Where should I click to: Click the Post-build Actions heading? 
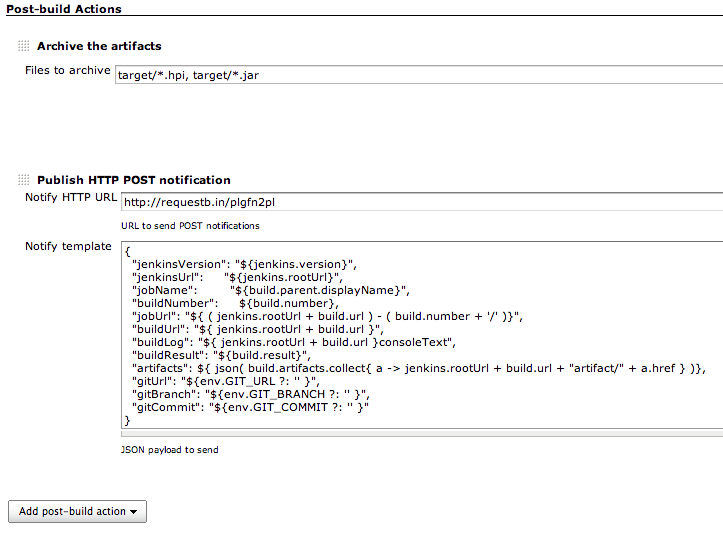click(64, 9)
